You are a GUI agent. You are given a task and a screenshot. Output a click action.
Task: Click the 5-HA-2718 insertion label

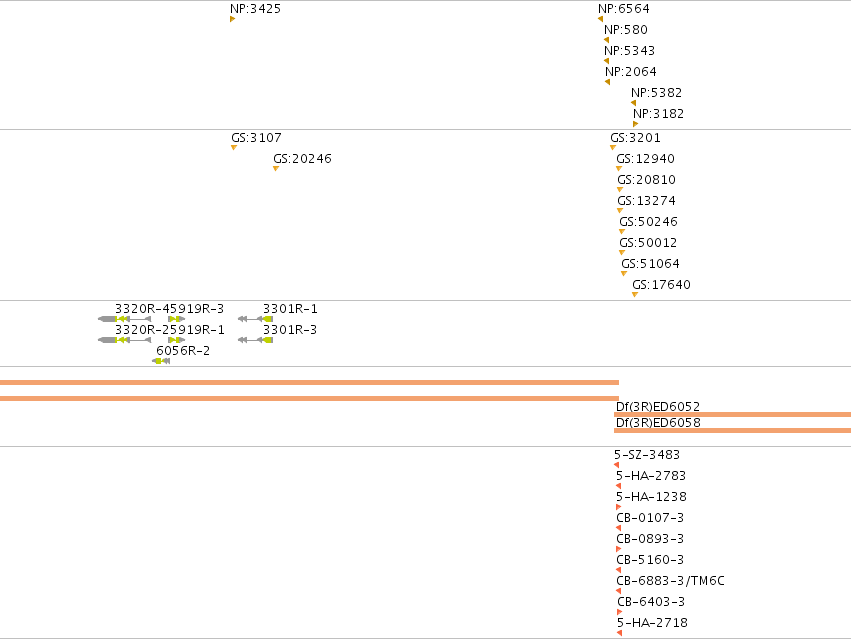(x=652, y=623)
